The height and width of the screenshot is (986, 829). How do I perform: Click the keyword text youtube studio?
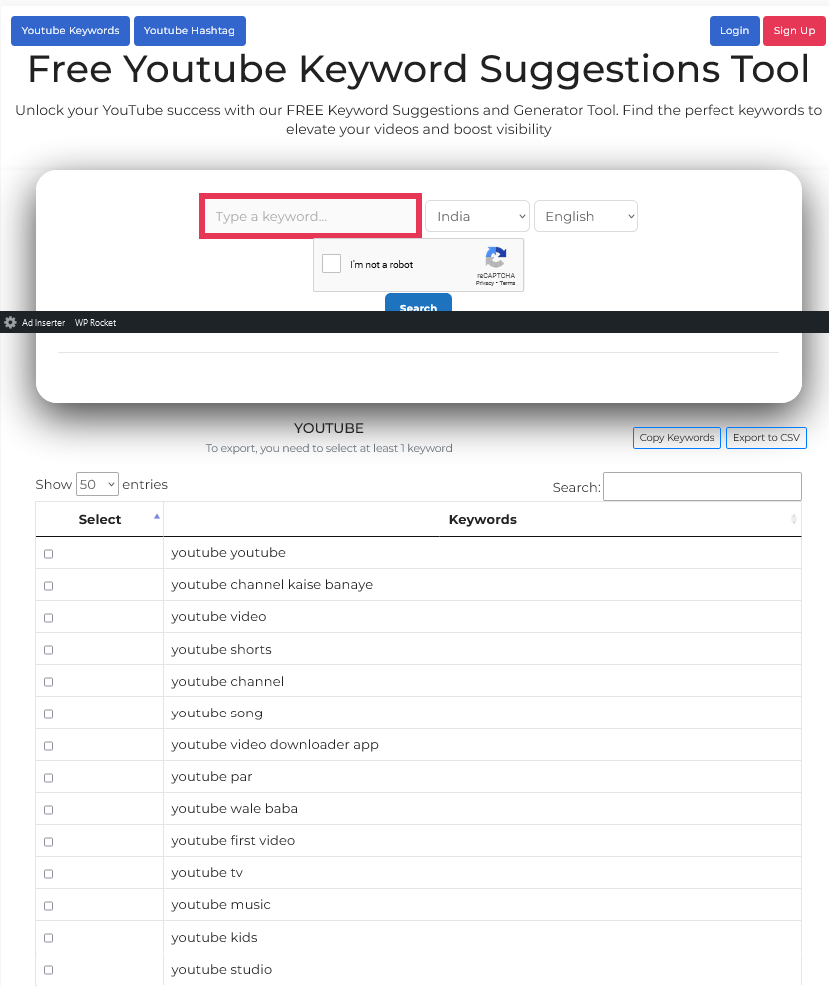pyautogui.click(x=221, y=970)
